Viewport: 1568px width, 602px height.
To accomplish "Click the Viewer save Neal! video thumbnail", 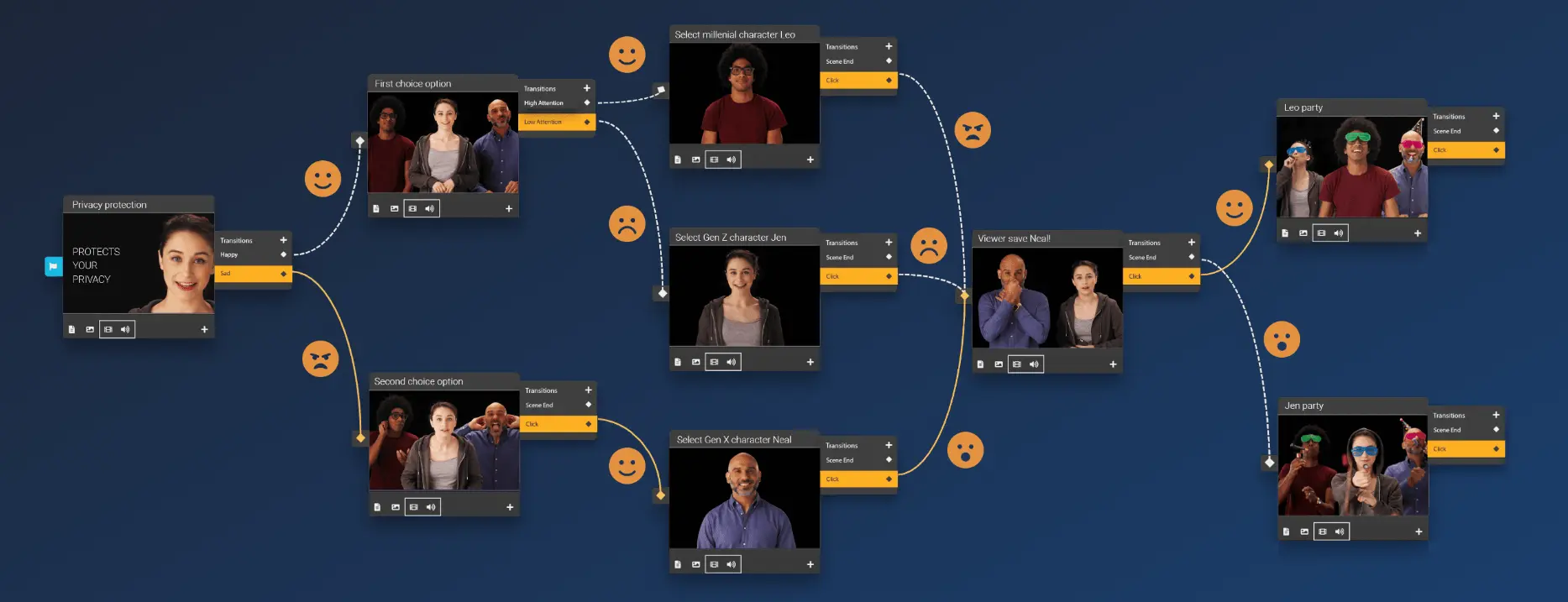I will pyautogui.click(x=1047, y=297).
